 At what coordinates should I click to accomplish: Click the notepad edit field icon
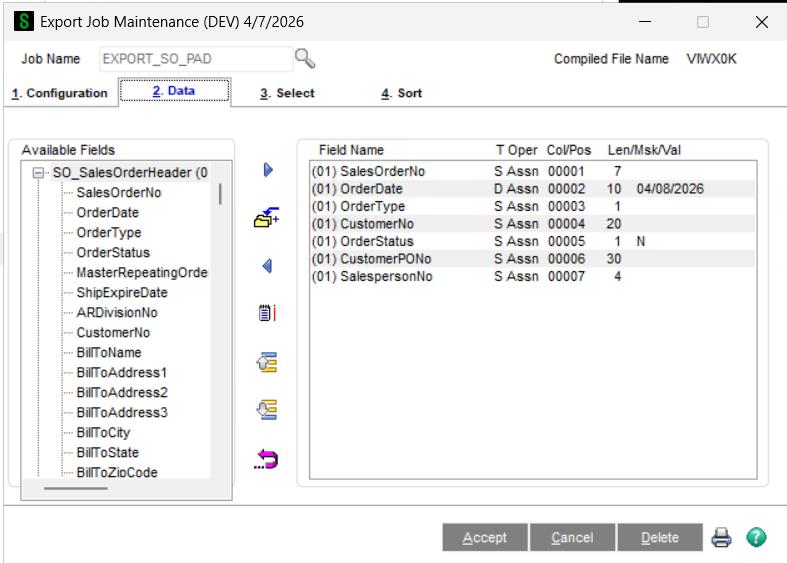(267, 313)
